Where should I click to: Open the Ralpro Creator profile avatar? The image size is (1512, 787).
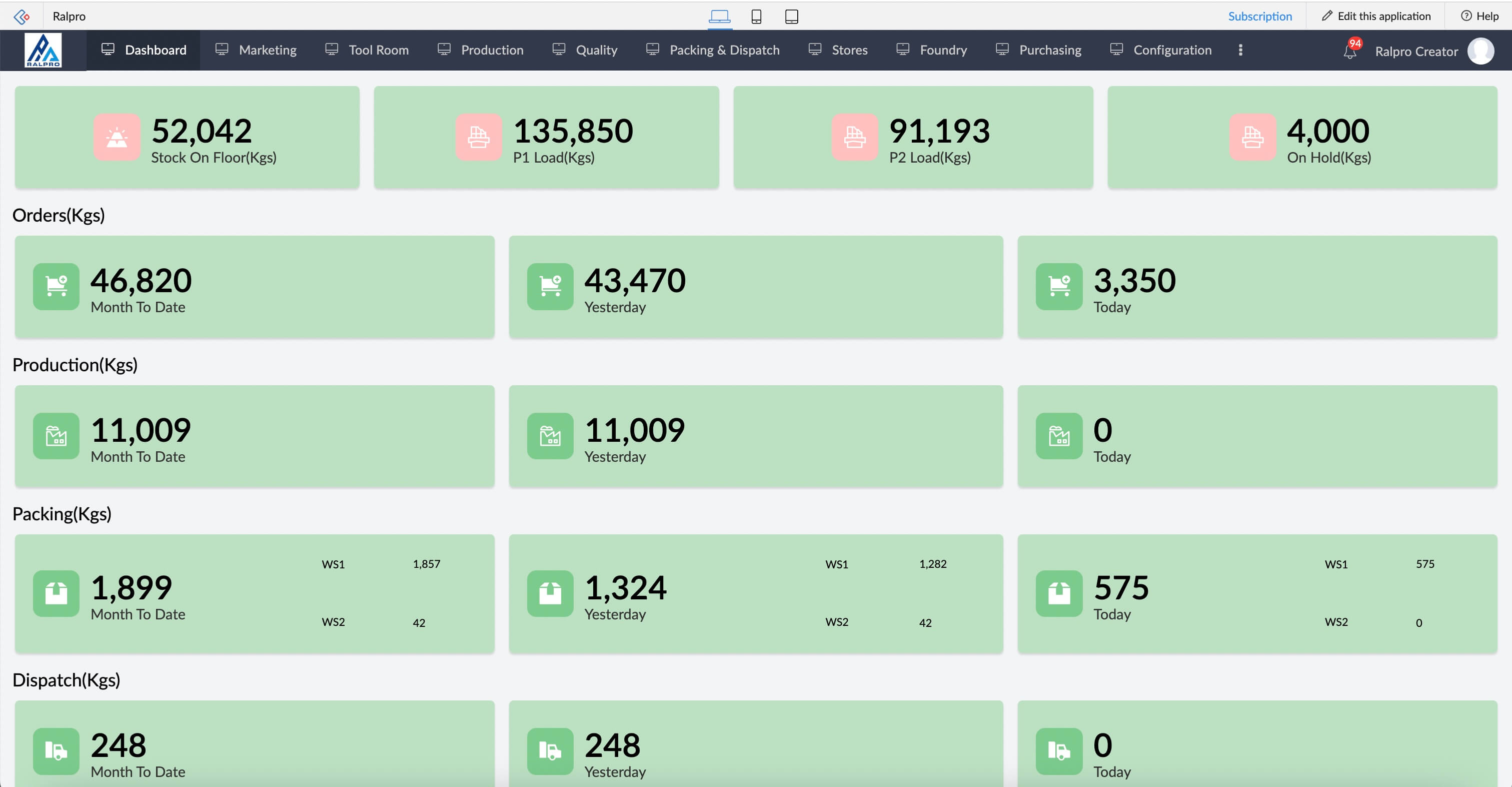1480,51
